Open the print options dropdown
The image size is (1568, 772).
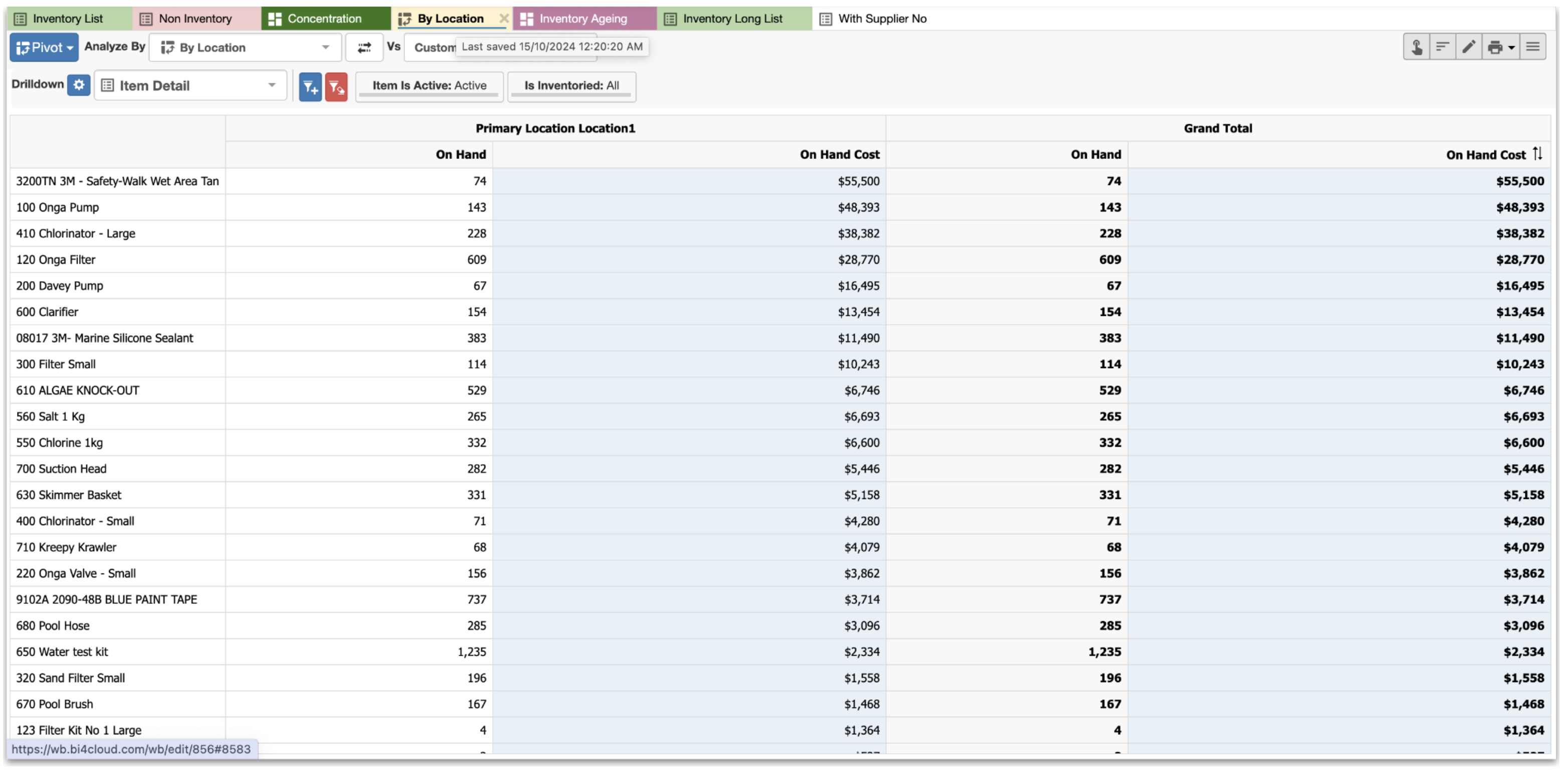click(x=1500, y=47)
